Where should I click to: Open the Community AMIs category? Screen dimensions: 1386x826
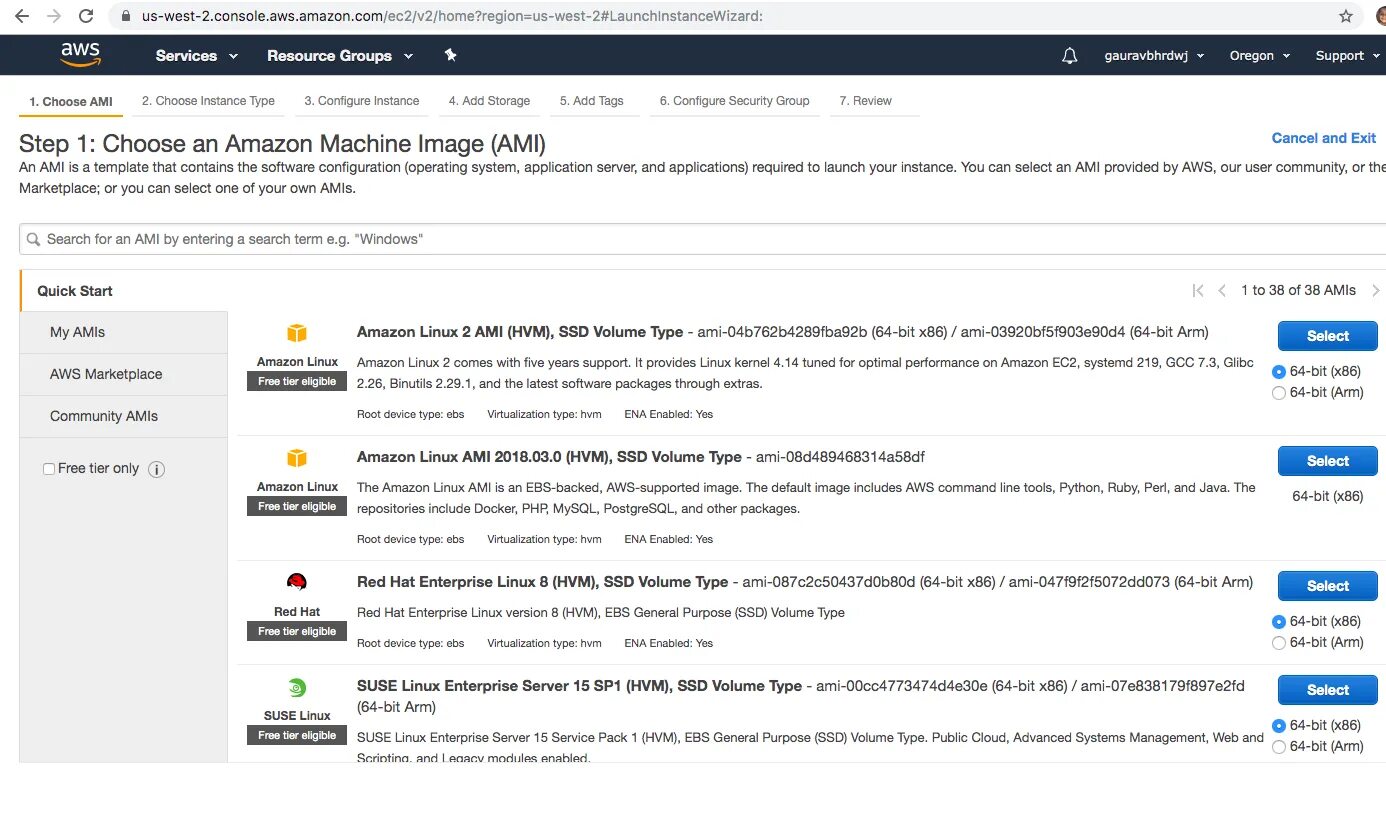click(124, 416)
